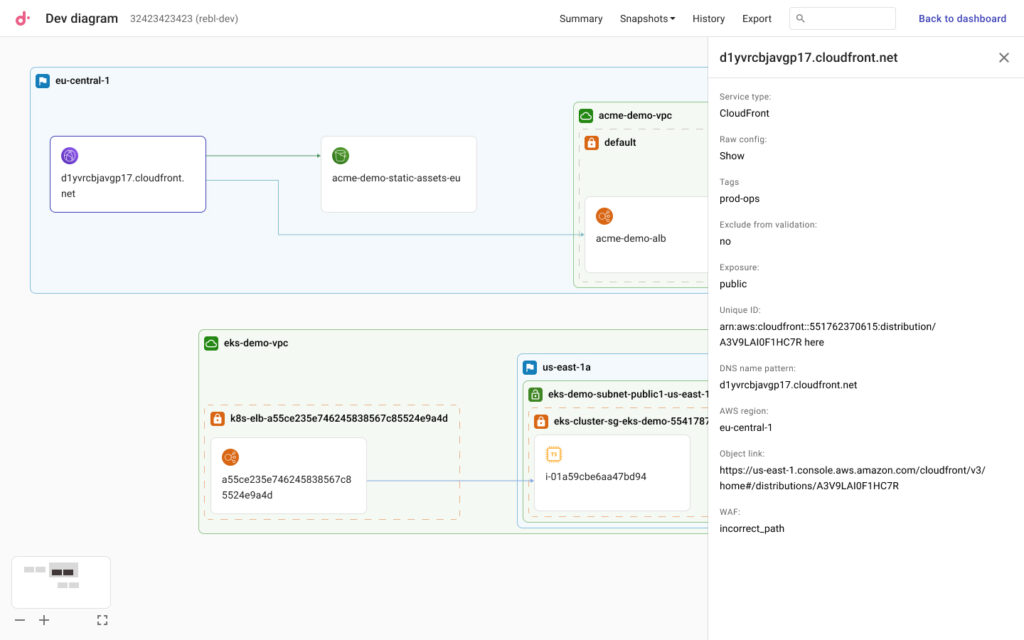Click the acme-demo-vpc cloud icon
The image size is (1024, 640).
(586, 116)
